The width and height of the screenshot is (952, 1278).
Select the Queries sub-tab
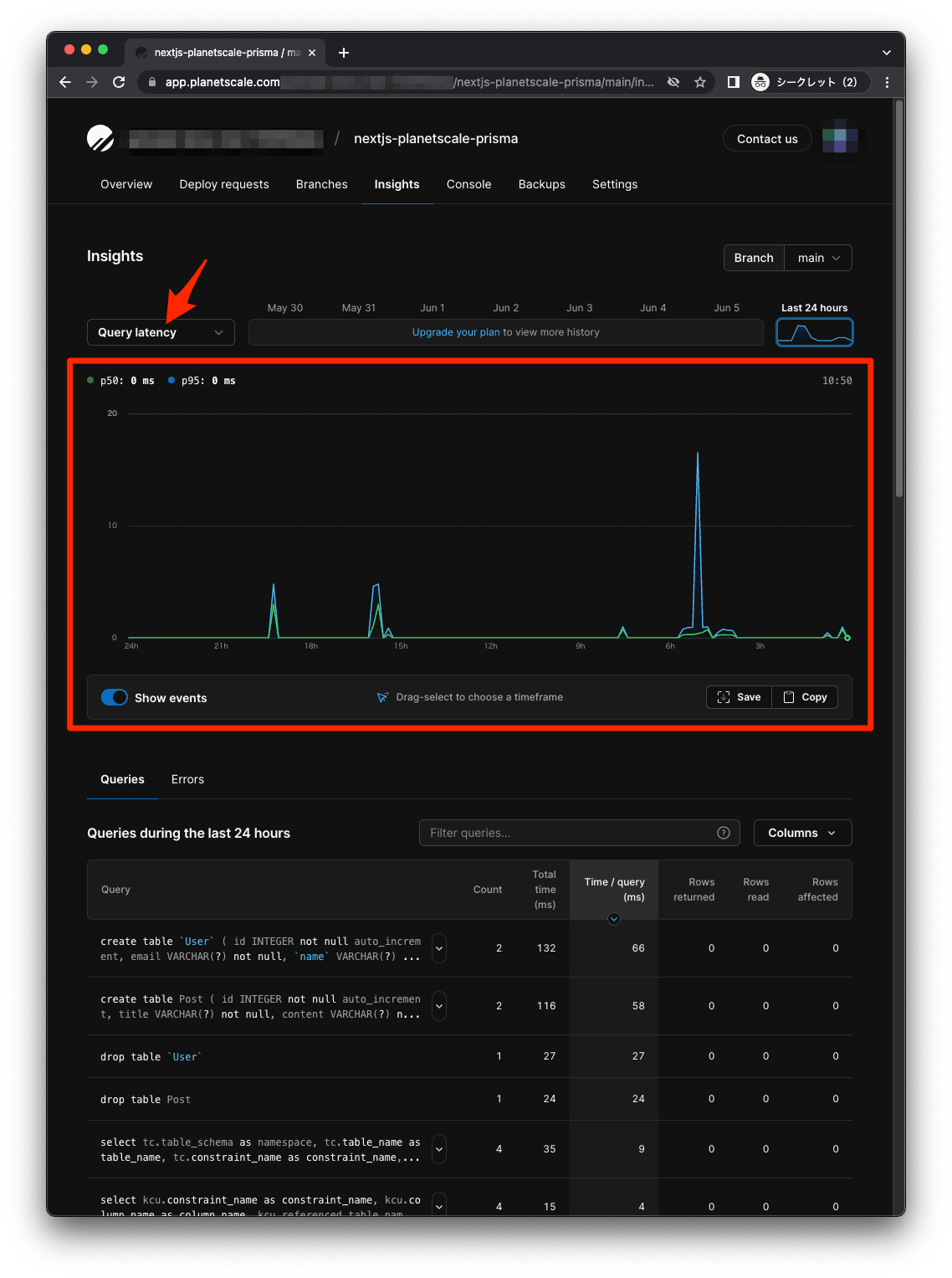point(122,779)
